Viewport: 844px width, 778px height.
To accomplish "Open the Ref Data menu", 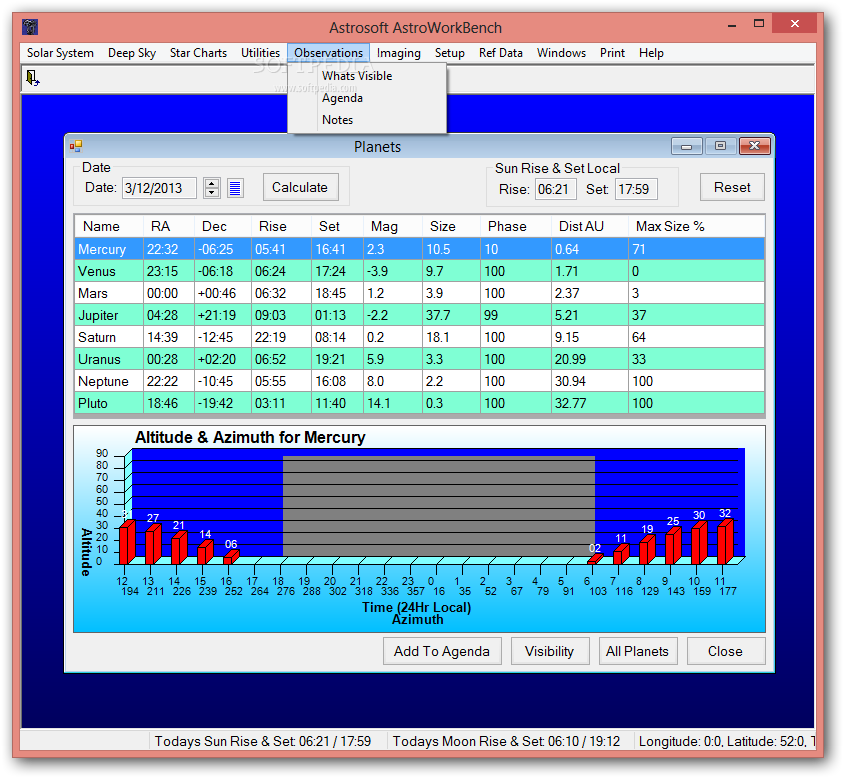I will 501,53.
